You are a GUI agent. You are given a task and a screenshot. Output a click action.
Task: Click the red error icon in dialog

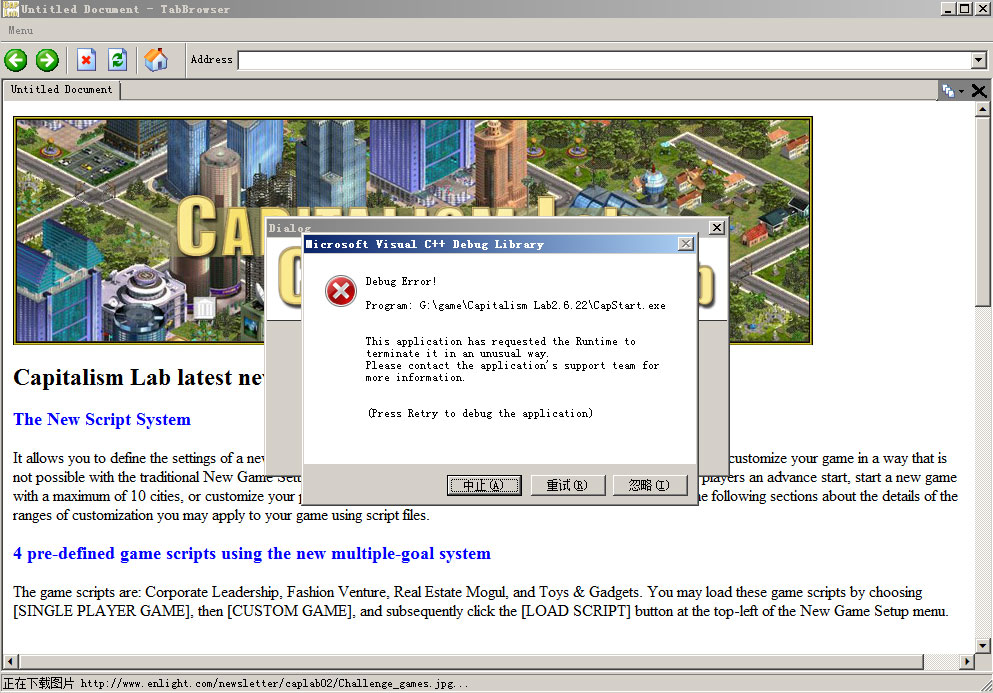pos(341,291)
